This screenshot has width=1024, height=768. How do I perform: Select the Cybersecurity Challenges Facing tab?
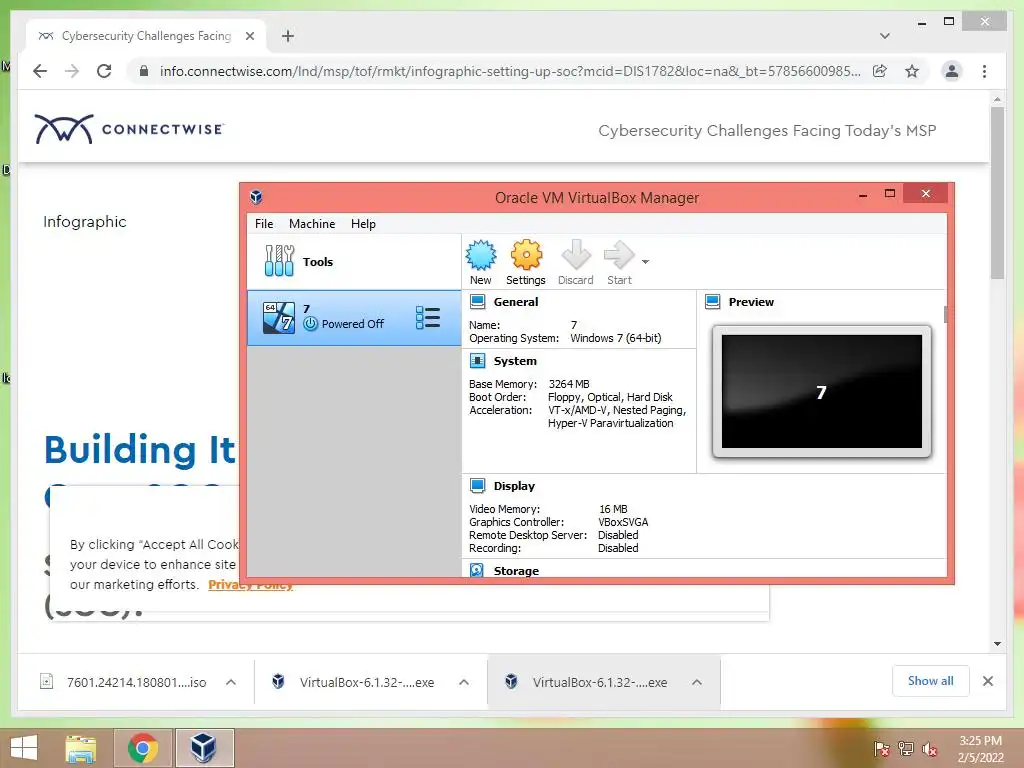click(x=146, y=36)
